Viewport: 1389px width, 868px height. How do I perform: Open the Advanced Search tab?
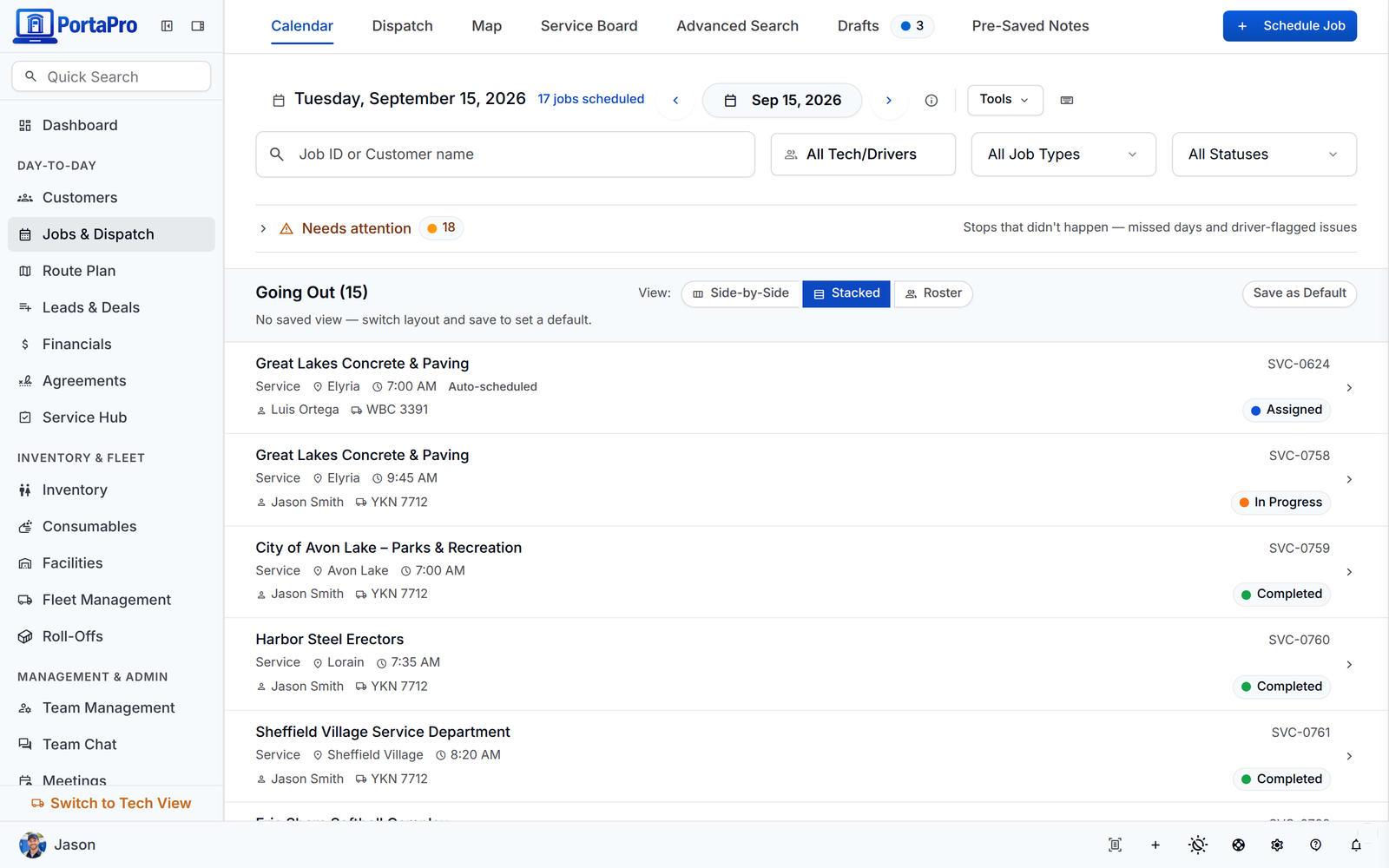[x=738, y=26]
